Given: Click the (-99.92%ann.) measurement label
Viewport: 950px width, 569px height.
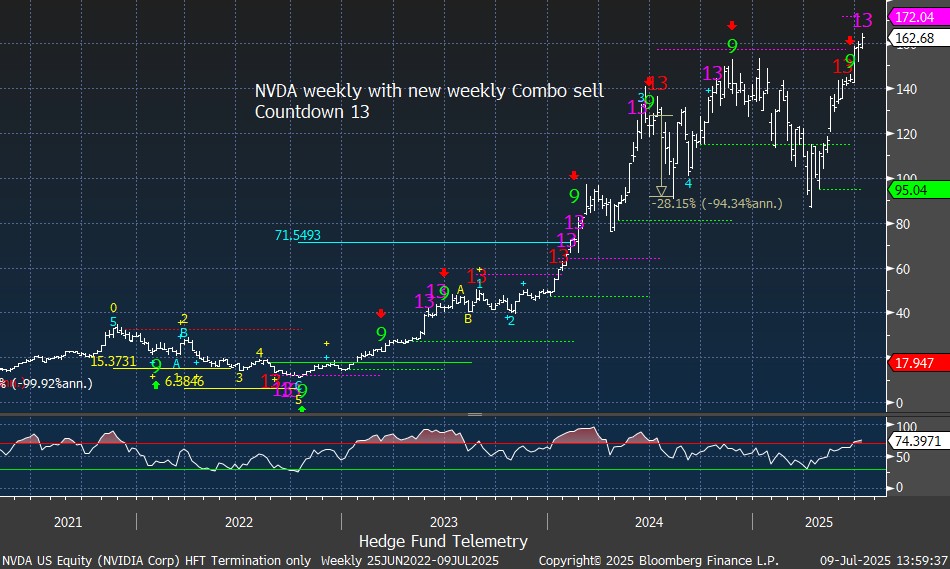Looking at the screenshot, I should click(x=51, y=384).
